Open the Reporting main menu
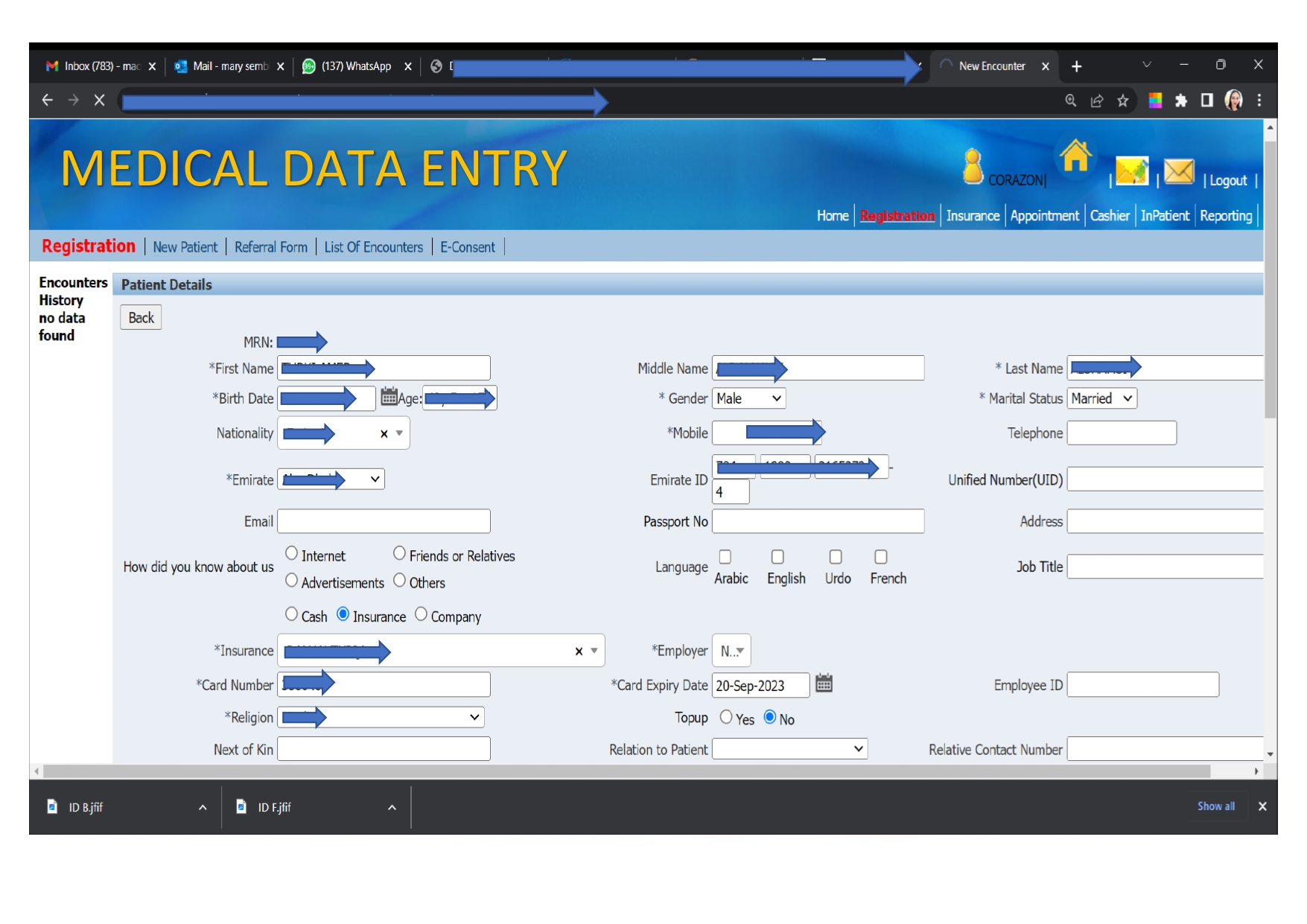Image resolution: width=1307 pixels, height=924 pixels. (1226, 216)
